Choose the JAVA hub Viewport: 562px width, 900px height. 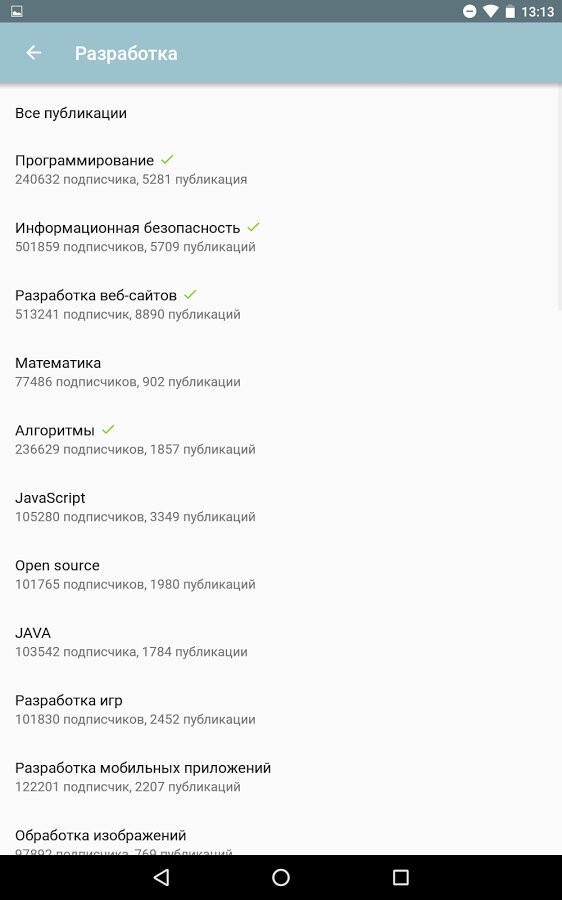coord(281,642)
